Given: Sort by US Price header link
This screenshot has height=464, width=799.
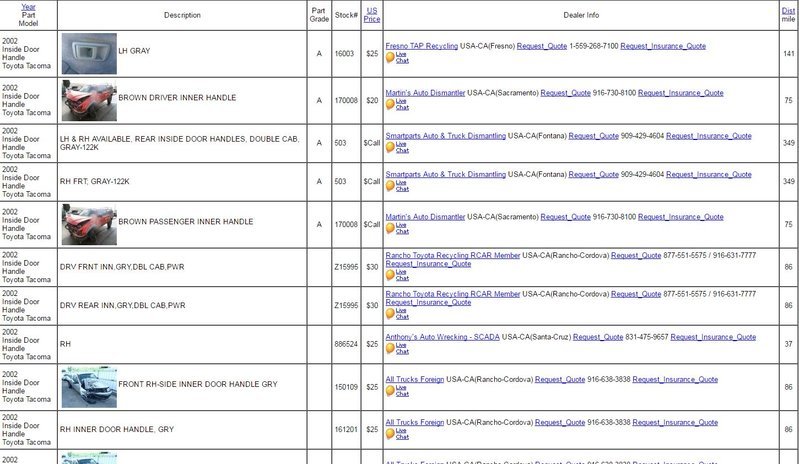Looking at the screenshot, I should [x=372, y=15].
